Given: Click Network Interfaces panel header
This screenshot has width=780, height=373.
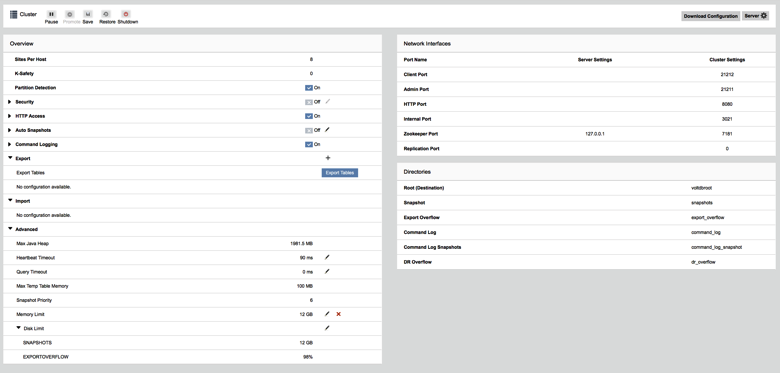Looking at the screenshot, I should click(x=586, y=44).
